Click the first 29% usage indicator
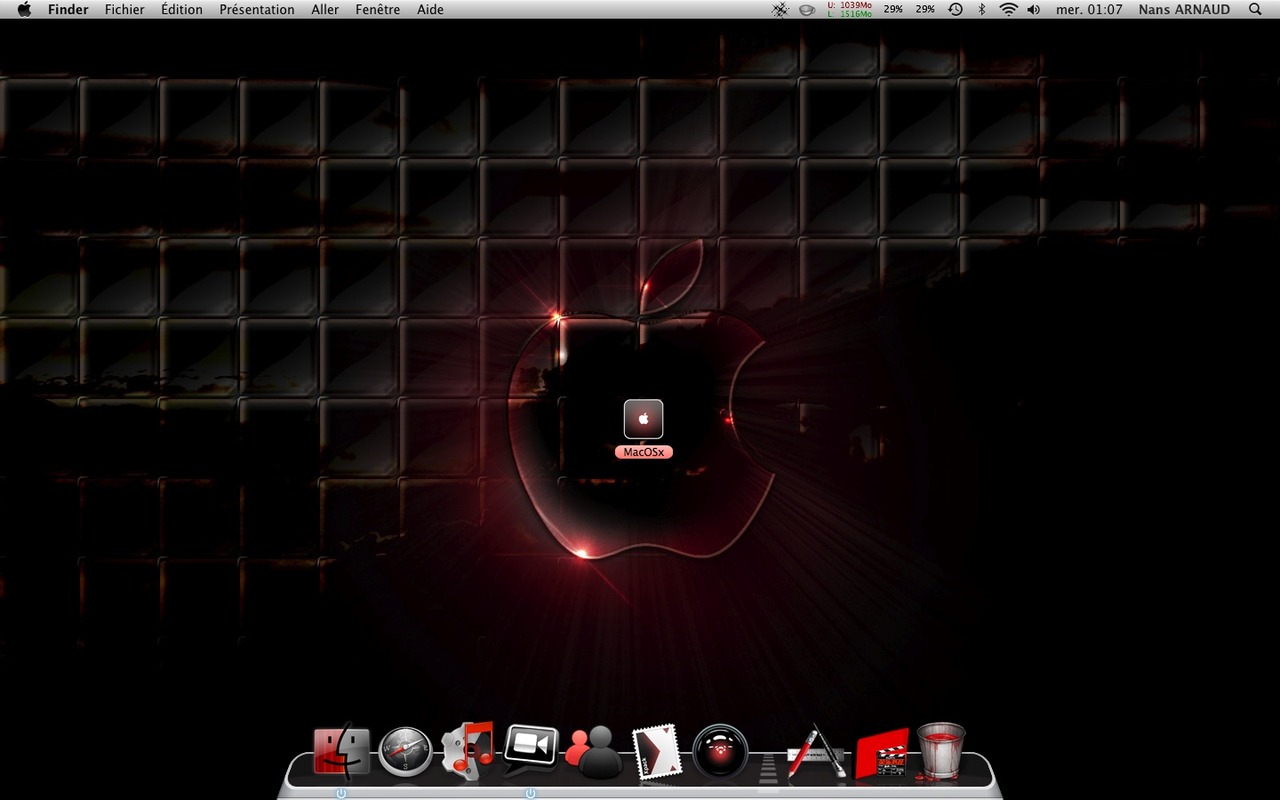1280x800 pixels. pyautogui.click(x=893, y=9)
